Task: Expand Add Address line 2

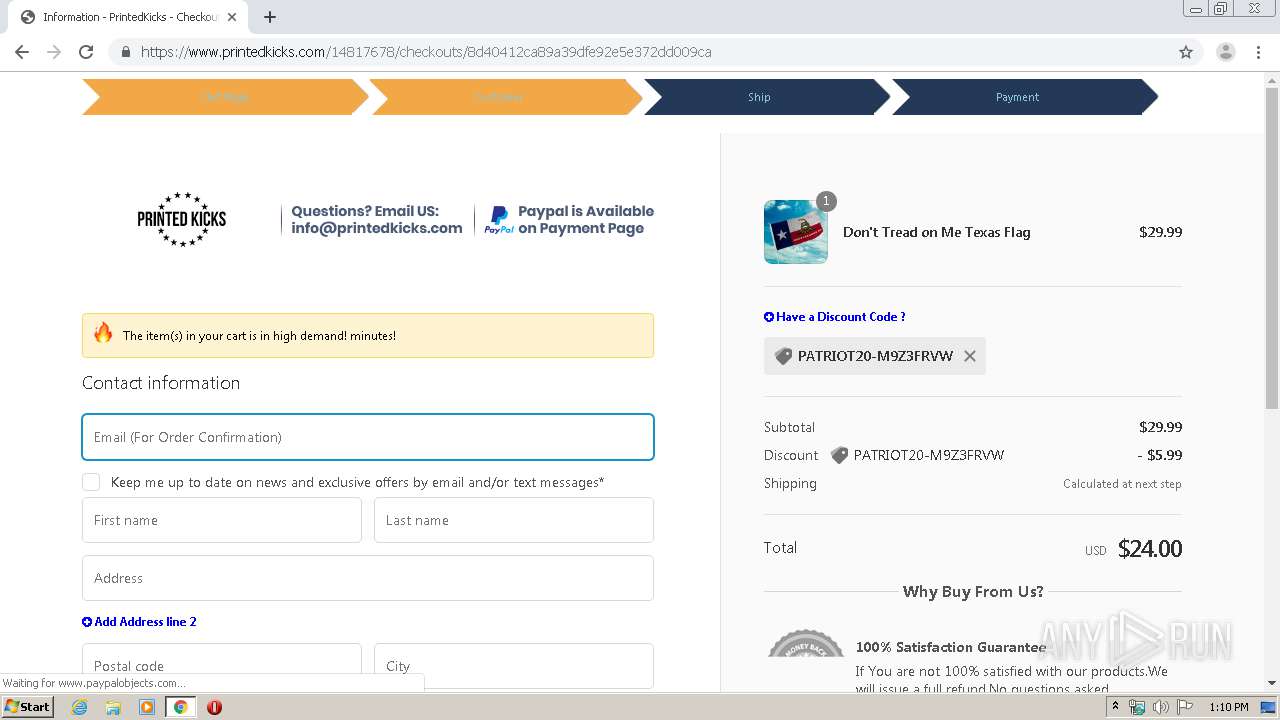Action: (x=139, y=622)
